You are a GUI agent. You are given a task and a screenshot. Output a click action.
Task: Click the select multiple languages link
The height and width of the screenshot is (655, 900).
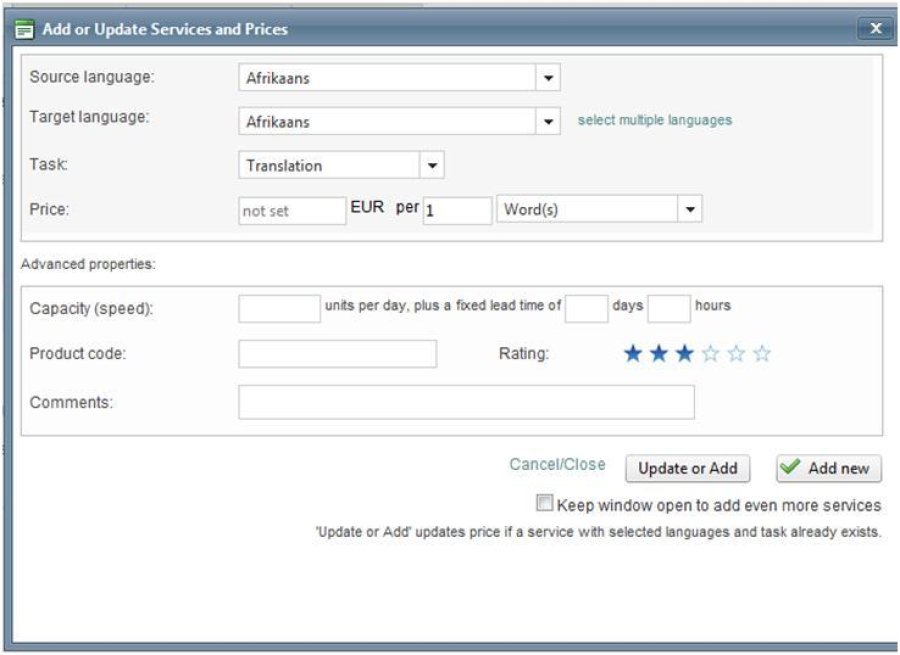click(655, 120)
